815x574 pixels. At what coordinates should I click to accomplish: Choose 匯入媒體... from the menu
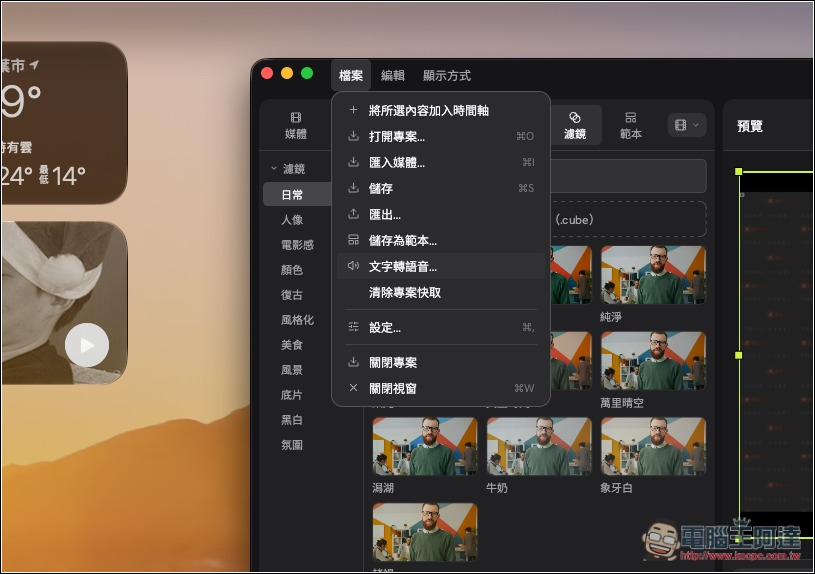pos(441,162)
